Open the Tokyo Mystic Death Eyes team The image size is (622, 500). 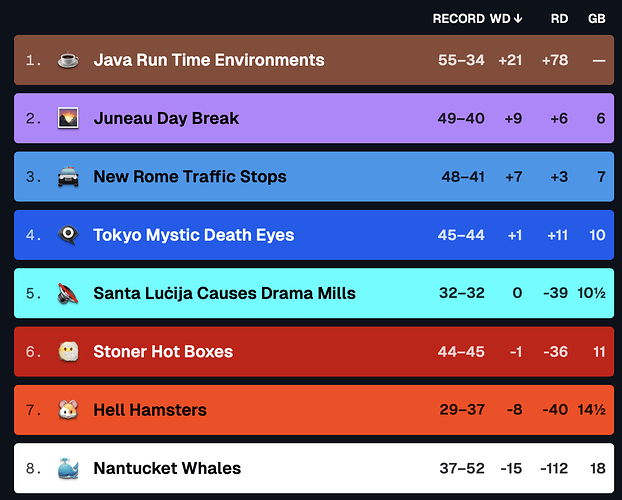tap(193, 235)
